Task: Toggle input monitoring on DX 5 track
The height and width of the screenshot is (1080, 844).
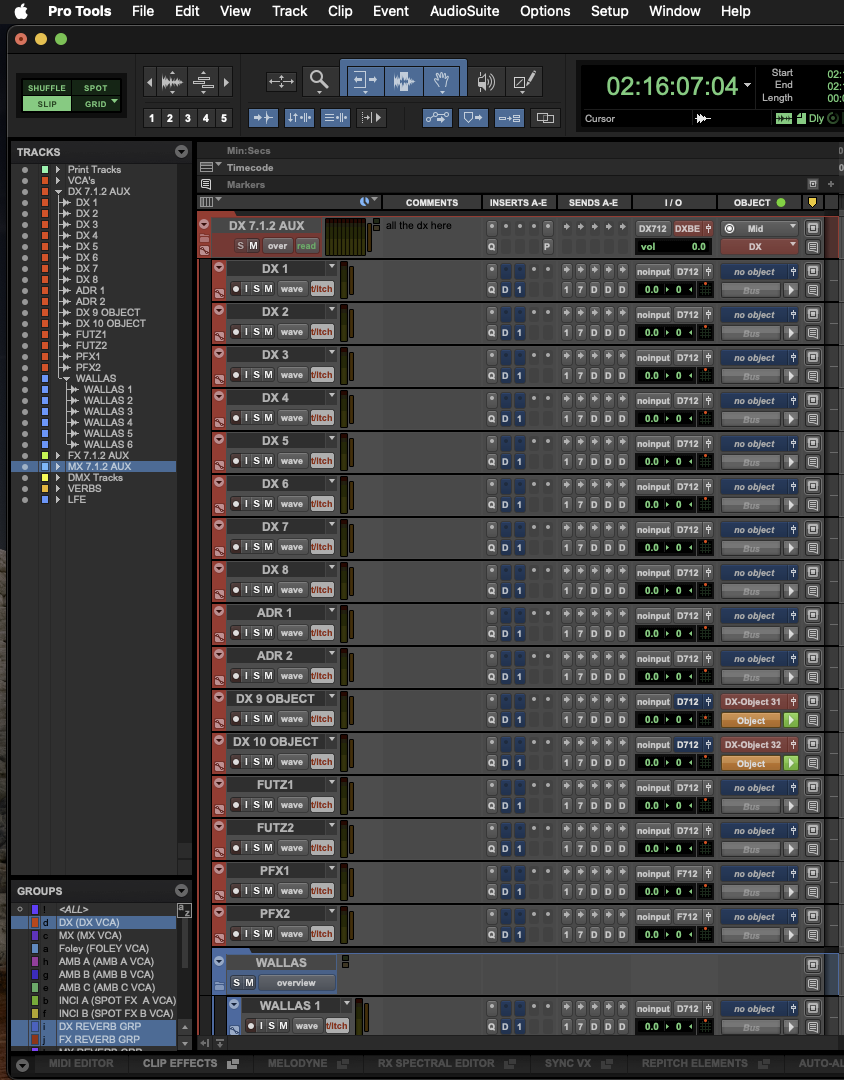Action: coord(246,461)
